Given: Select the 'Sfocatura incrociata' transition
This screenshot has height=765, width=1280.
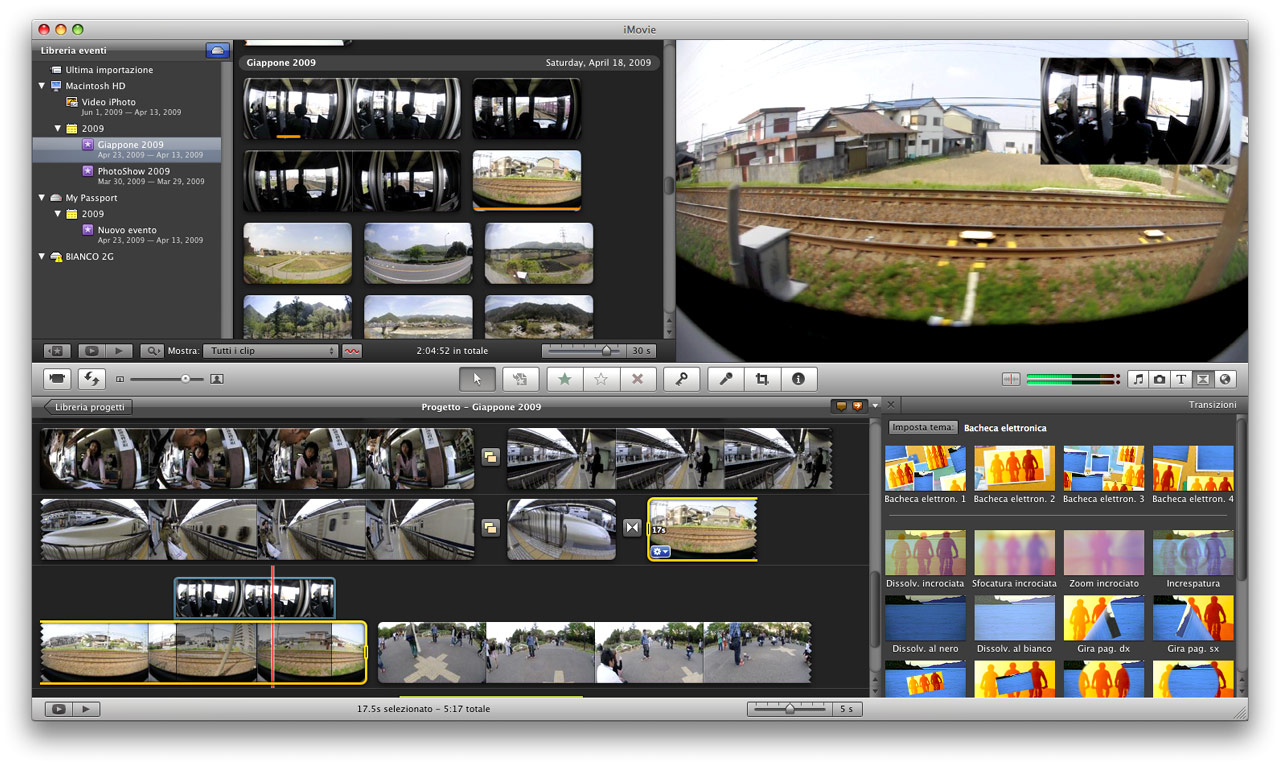Looking at the screenshot, I should point(1014,559).
